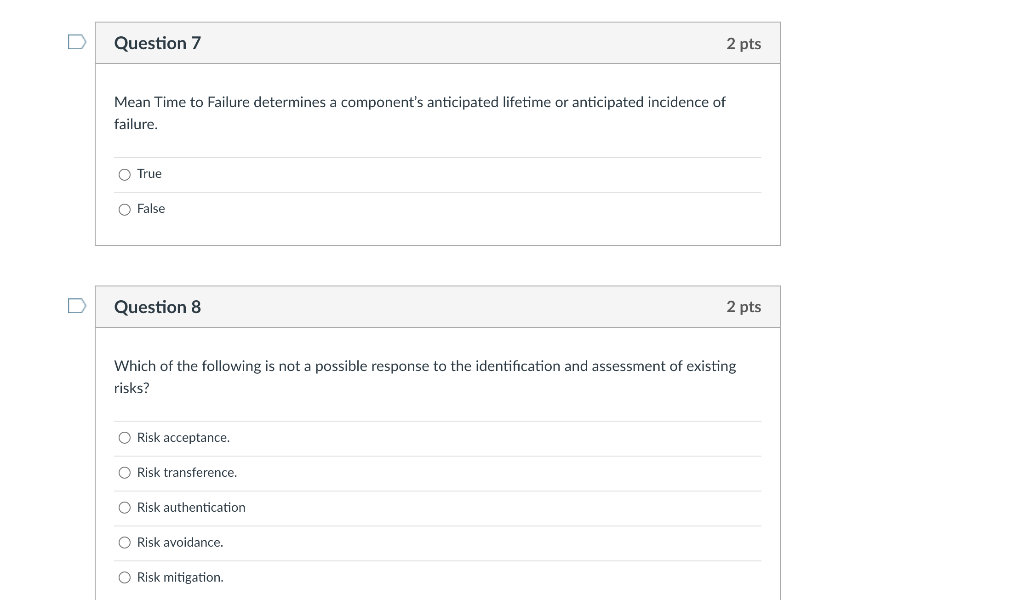
Task: Mark the Risk transference radio circle
Action: (x=124, y=473)
